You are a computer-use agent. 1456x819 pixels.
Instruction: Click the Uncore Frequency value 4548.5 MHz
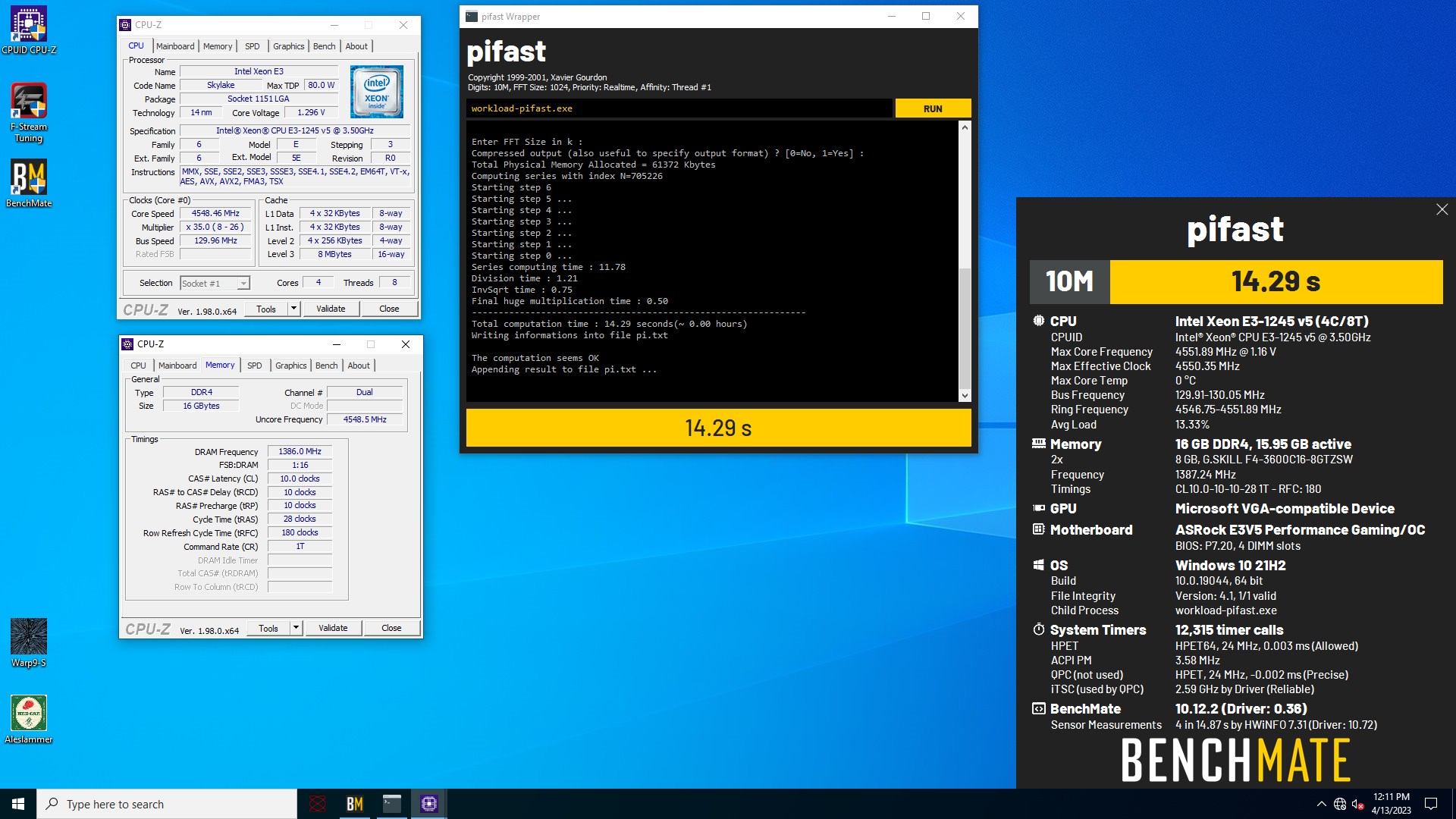tap(365, 419)
